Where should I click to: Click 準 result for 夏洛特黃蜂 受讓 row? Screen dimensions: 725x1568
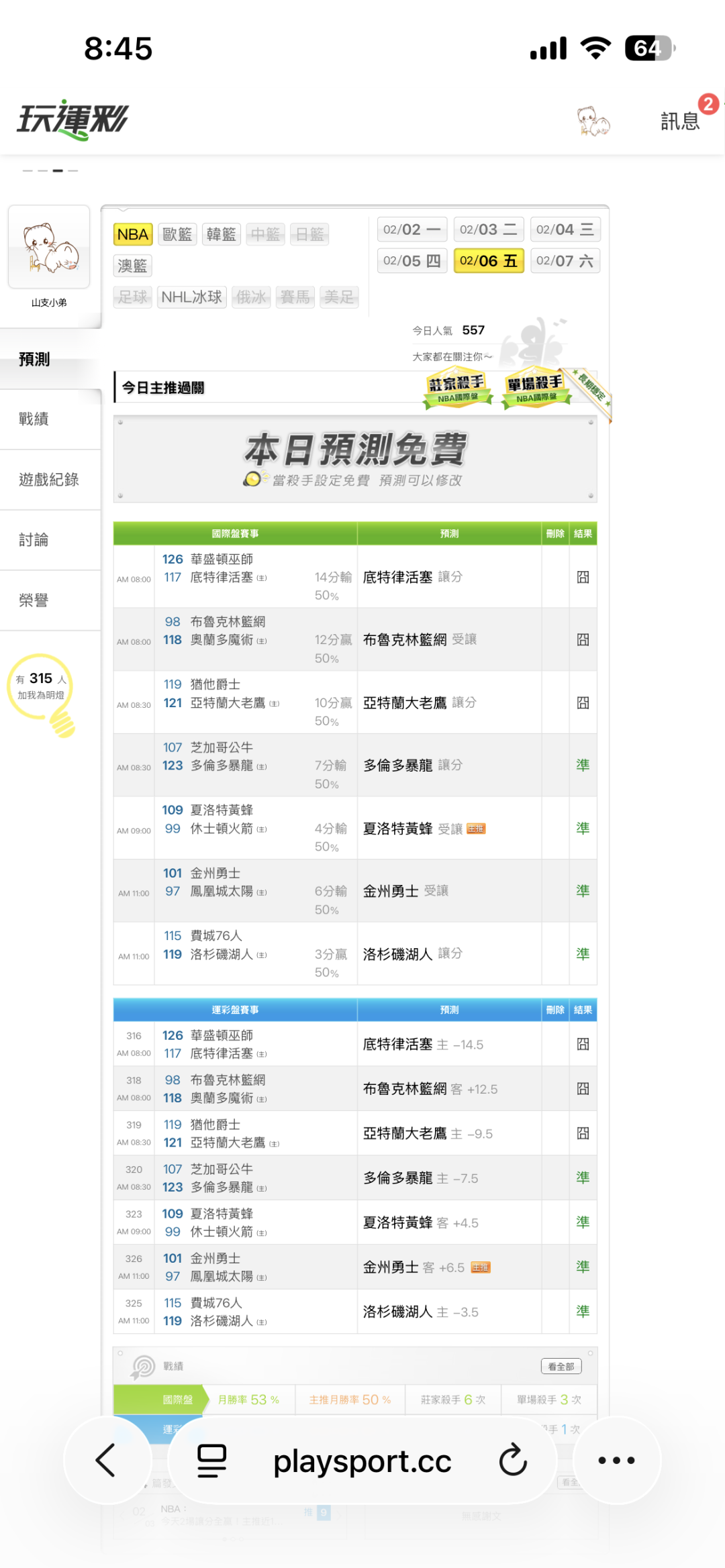[583, 828]
